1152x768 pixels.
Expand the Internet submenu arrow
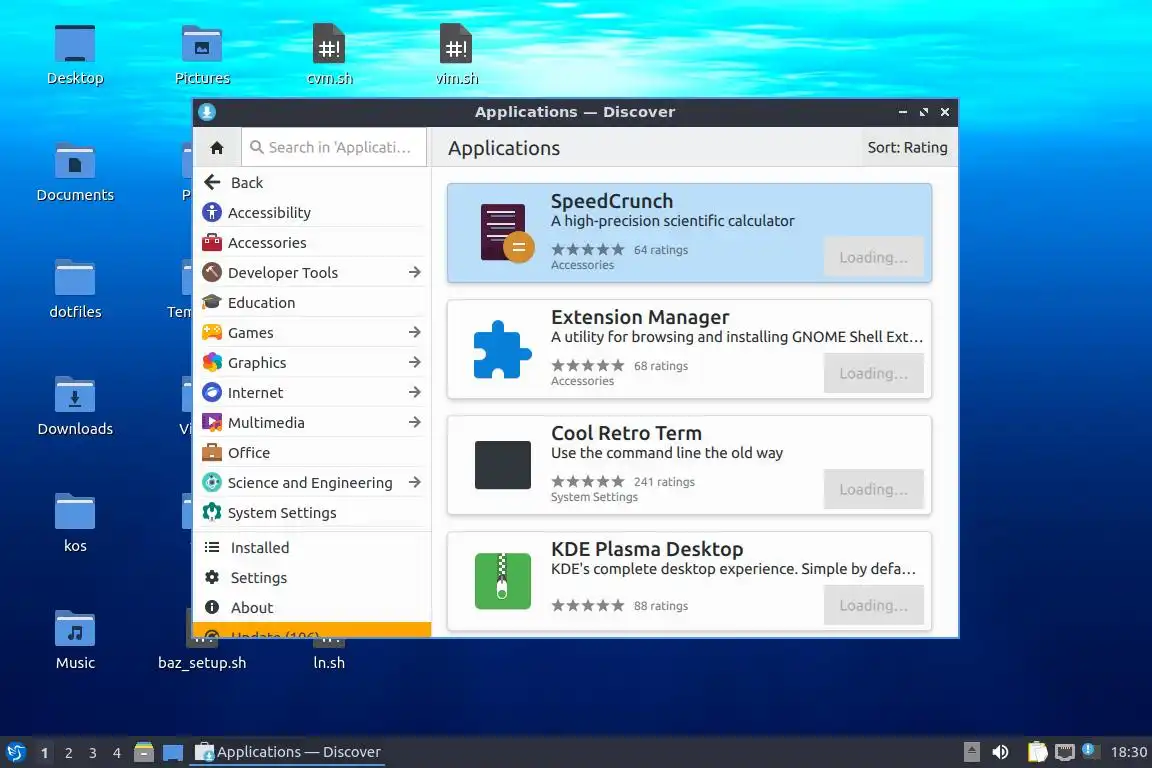(414, 392)
